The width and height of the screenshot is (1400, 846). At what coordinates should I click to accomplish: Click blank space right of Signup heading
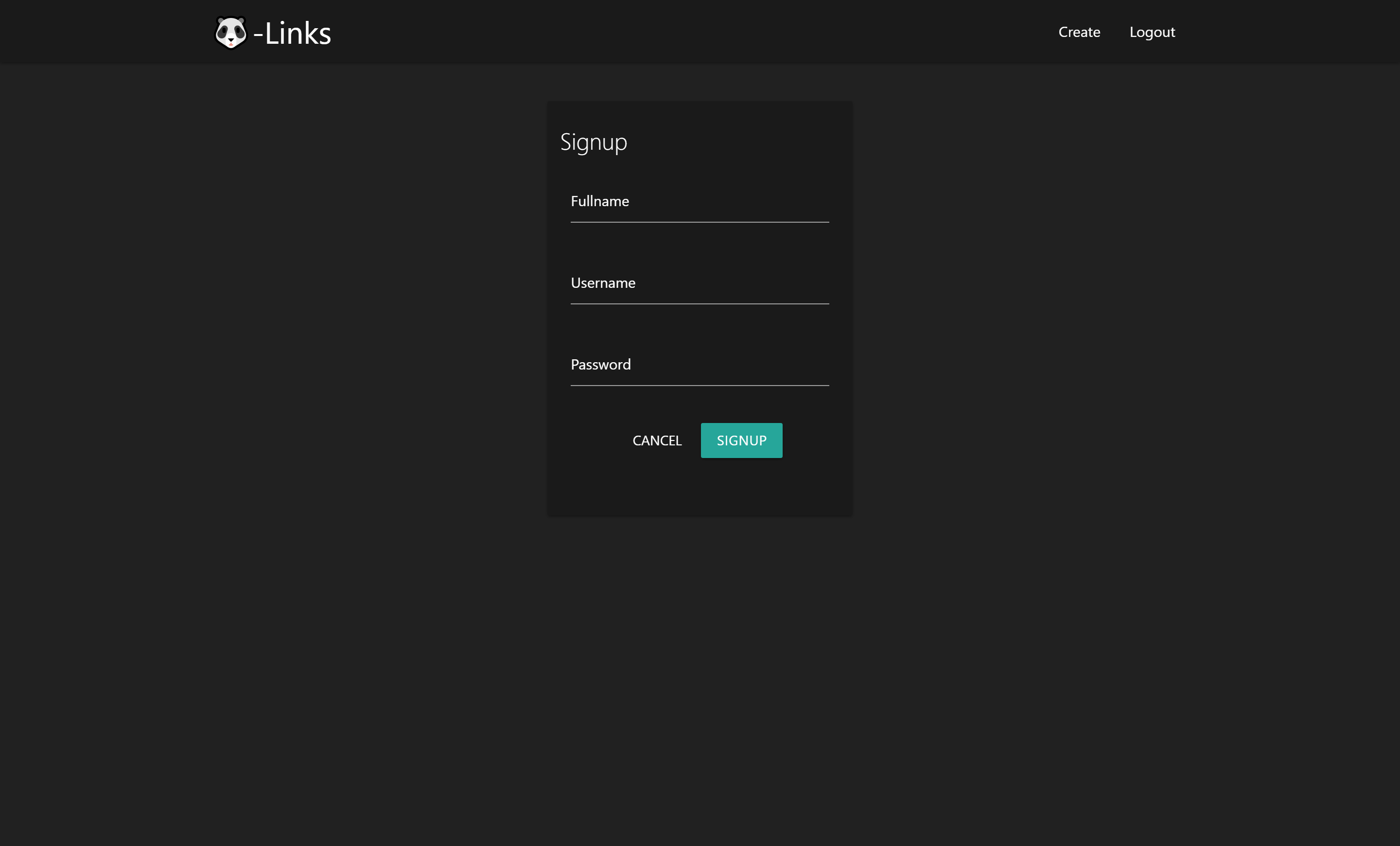tap(750, 142)
